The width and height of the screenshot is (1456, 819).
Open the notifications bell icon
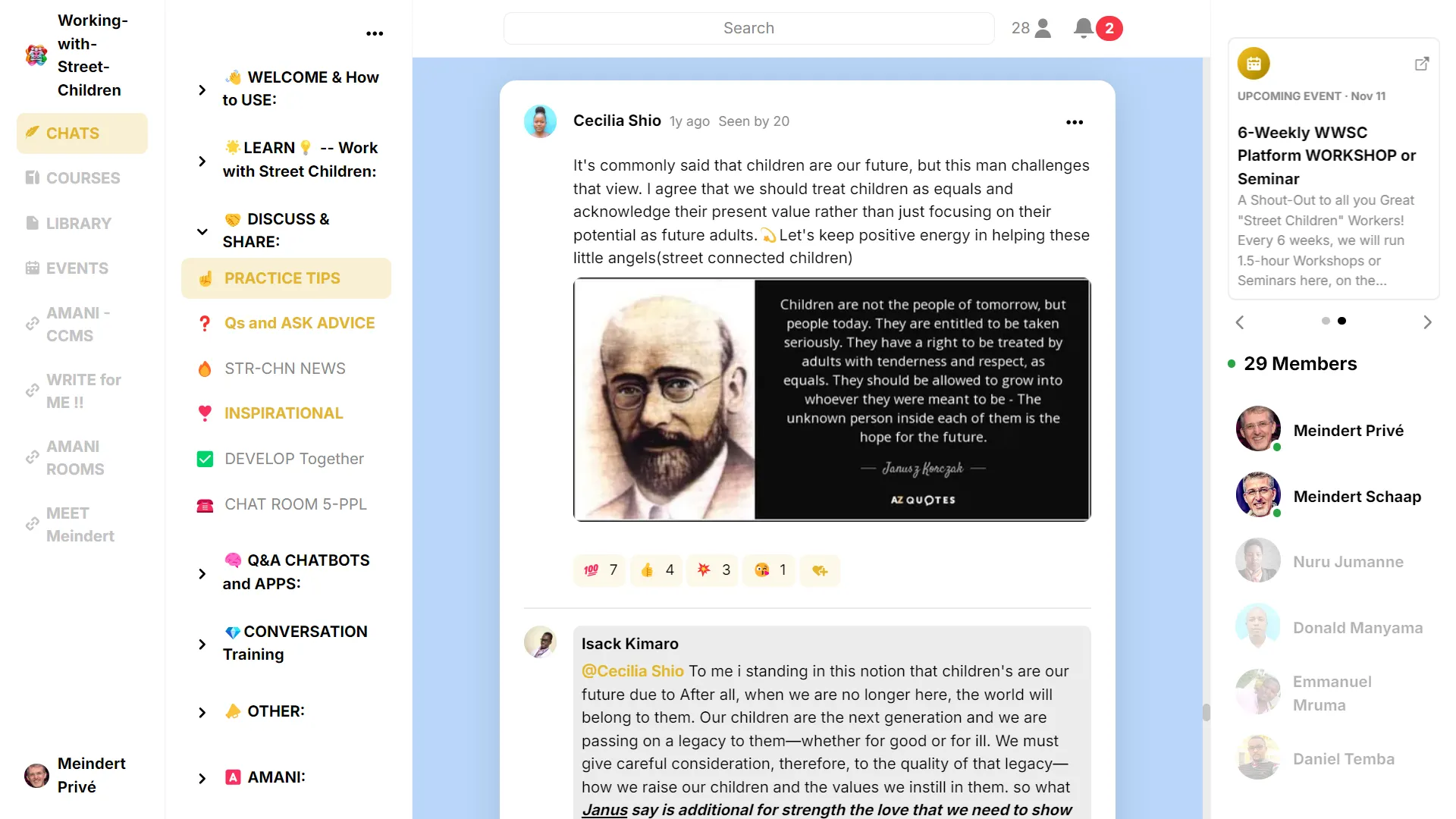1084,28
